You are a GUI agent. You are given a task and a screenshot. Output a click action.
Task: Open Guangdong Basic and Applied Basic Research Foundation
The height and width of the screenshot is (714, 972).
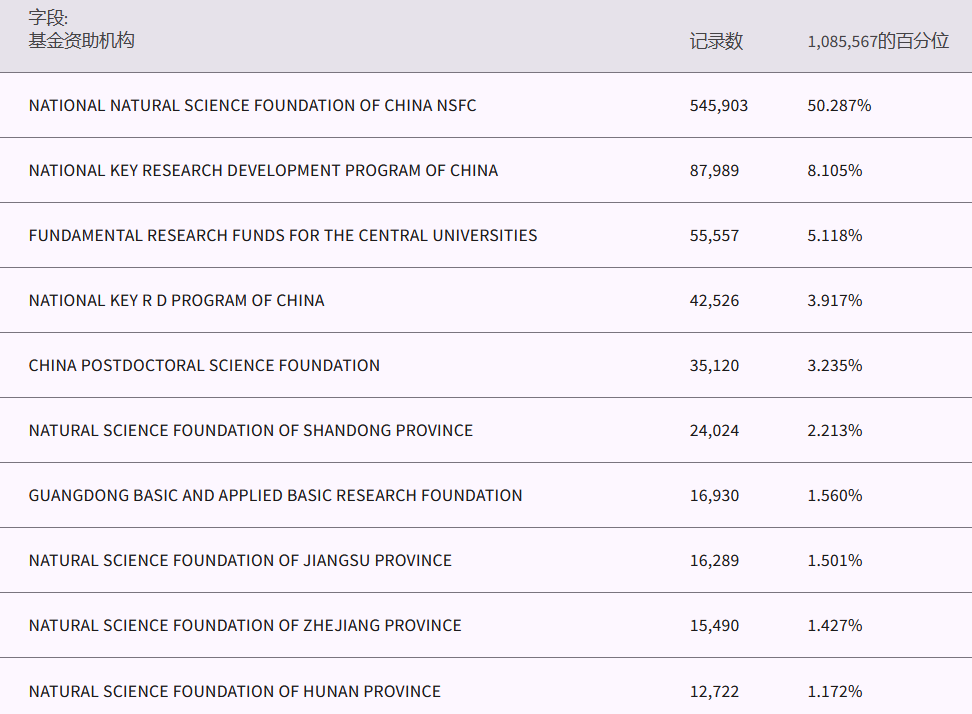(x=275, y=495)
